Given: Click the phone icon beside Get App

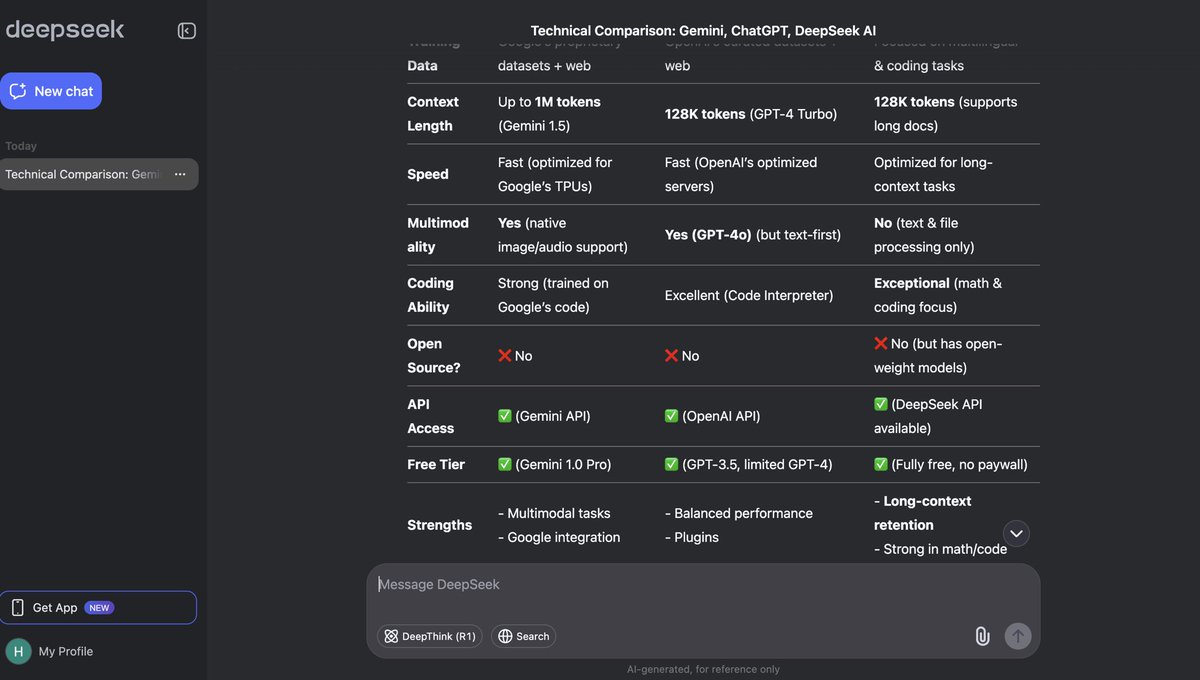Looking at the screenshot, I should (17, 607).
